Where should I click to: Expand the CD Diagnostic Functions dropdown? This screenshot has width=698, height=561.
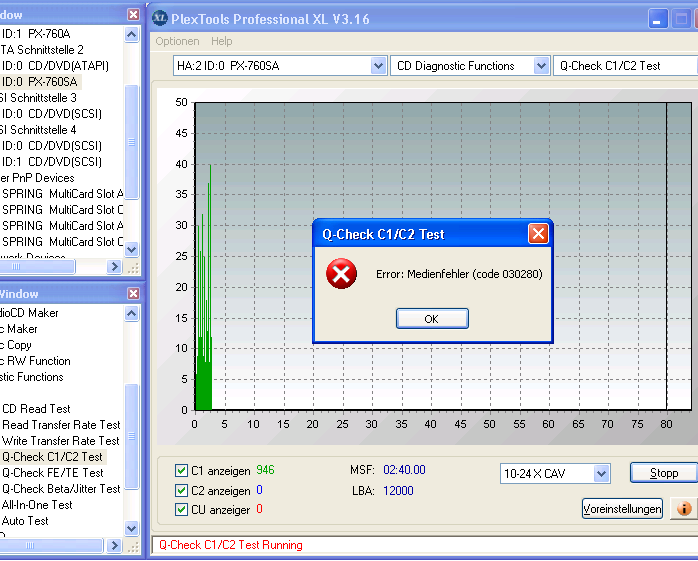point(541,66)
